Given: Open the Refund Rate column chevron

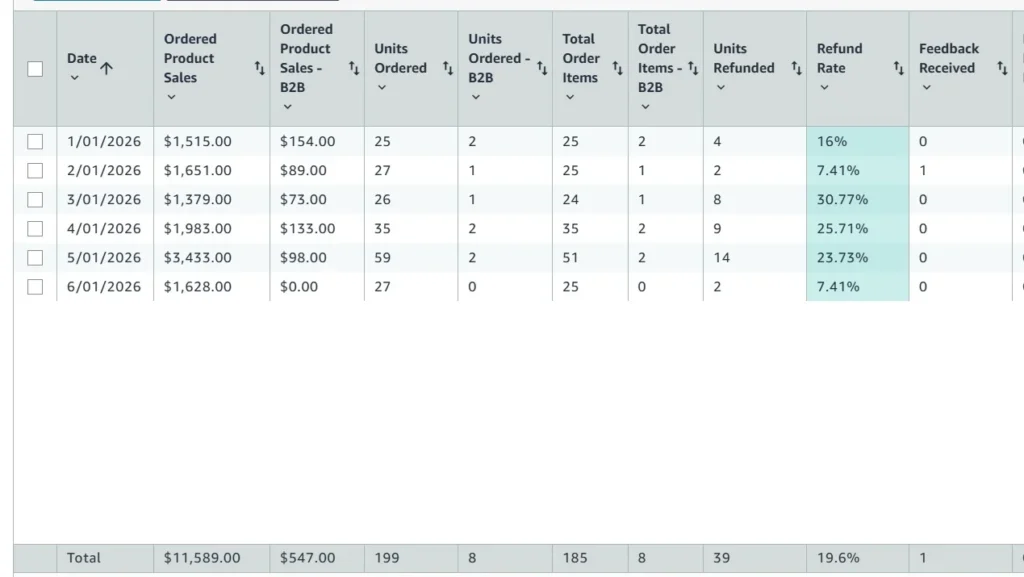Looking at the screenshot, I should [824, 87].
